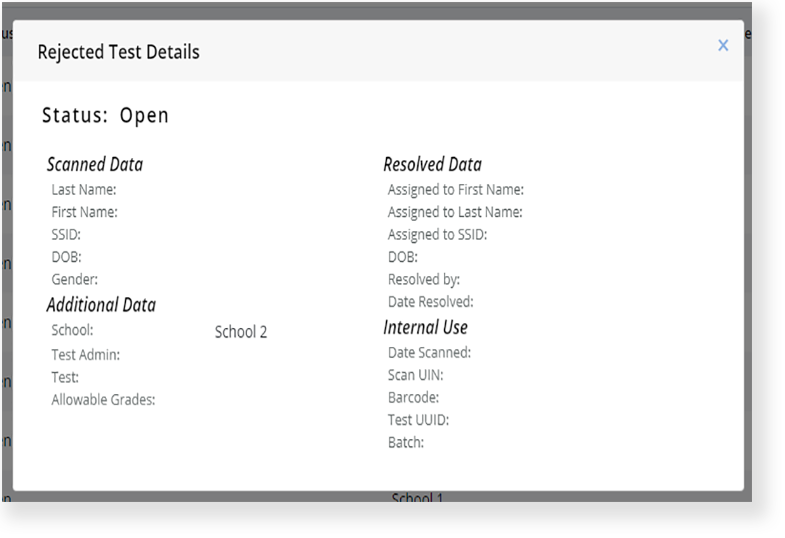Click the 'School:' label
Screen dimensions: 785x538
click(x=72, y=330)
